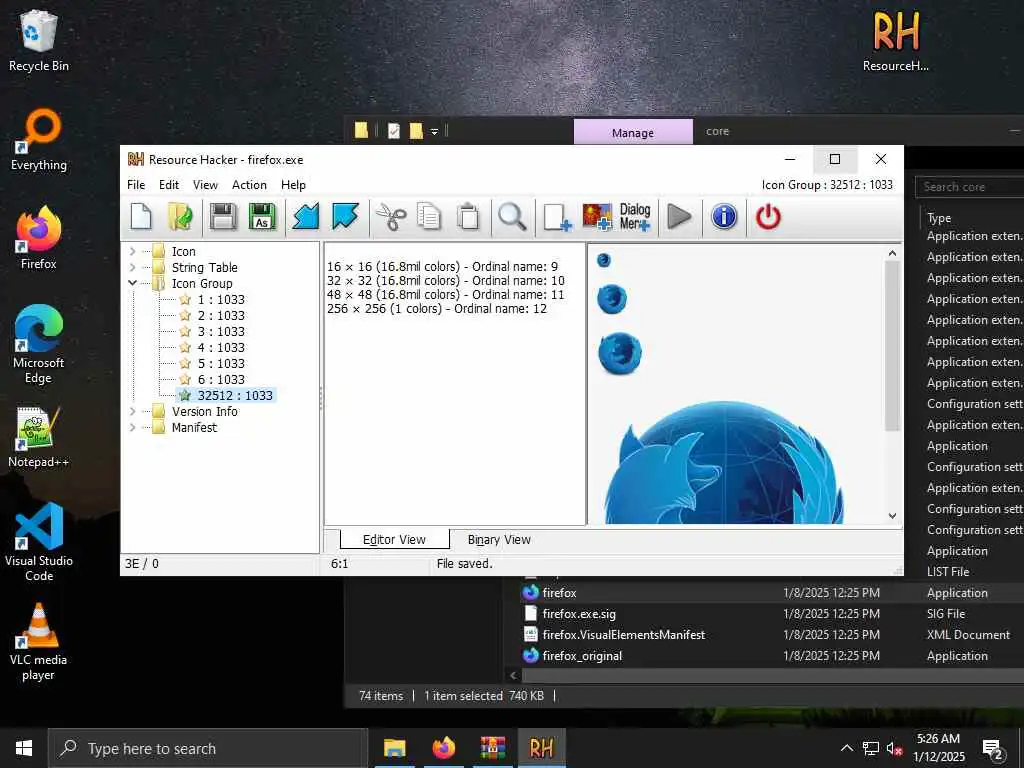Click the Compile script play icon
This screenshot has height=768, width=1024.
click(x=679, y=217)
